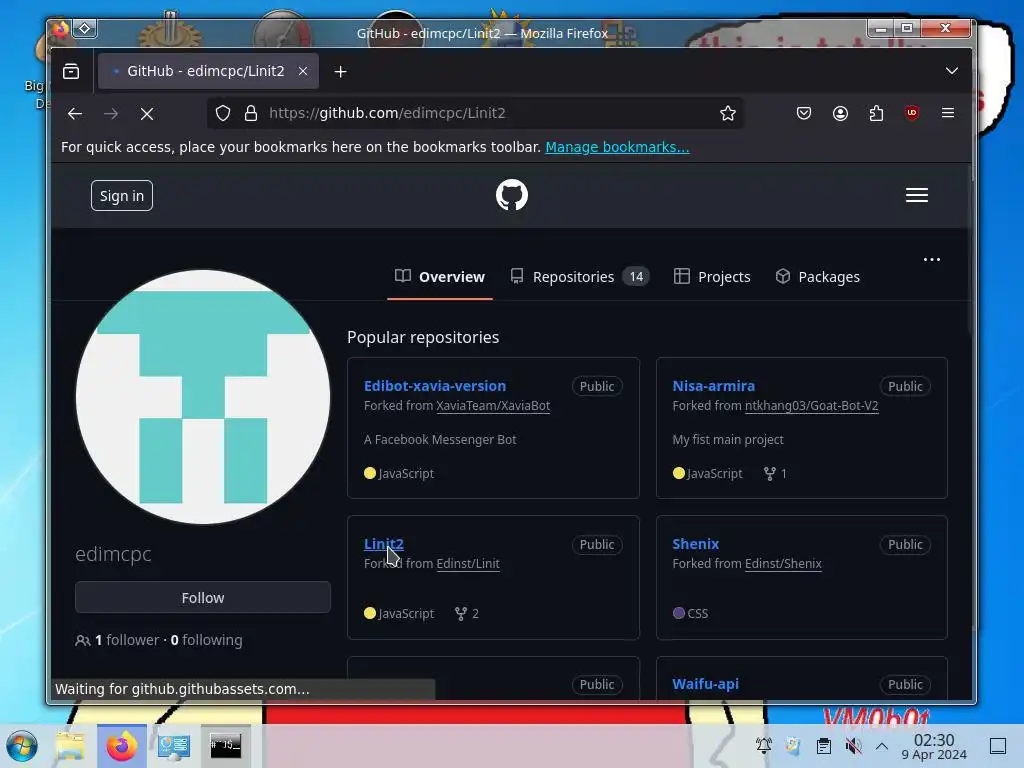This screenshot has height=768, width=1024.
Task: Open the file manager from taskbar
Action: click(x=70, y=746)
